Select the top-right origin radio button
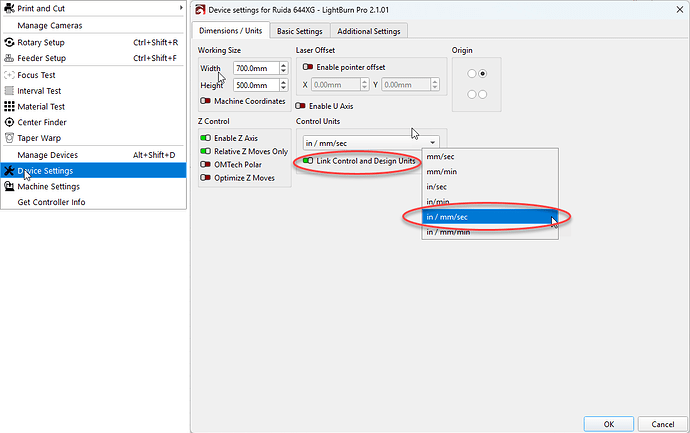Screen dimensions: 690x433 [x=483, y=73]
